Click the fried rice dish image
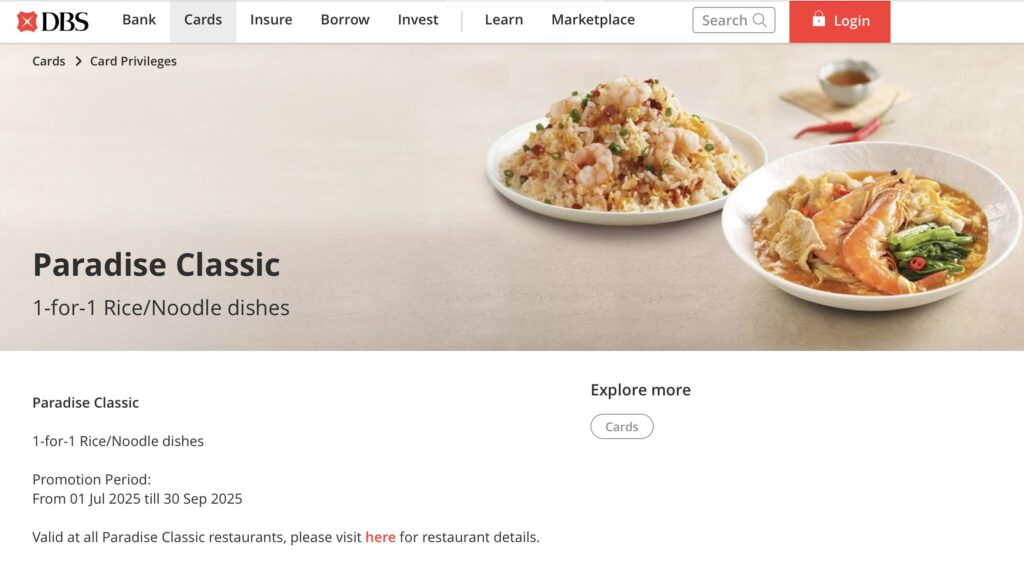Viewport: 1024px width, 563px height. [x=625, y=150]
